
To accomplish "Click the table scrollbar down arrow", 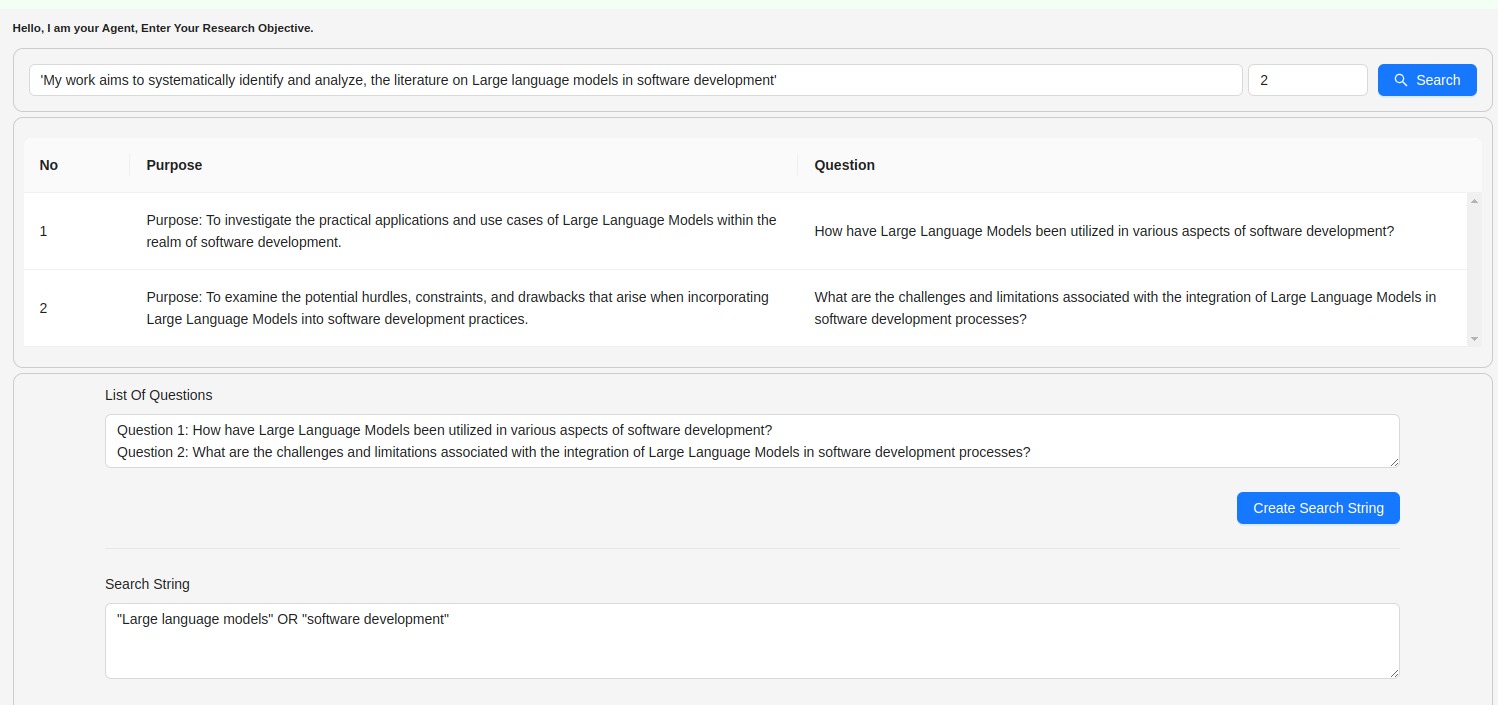I will [1474, 339].
